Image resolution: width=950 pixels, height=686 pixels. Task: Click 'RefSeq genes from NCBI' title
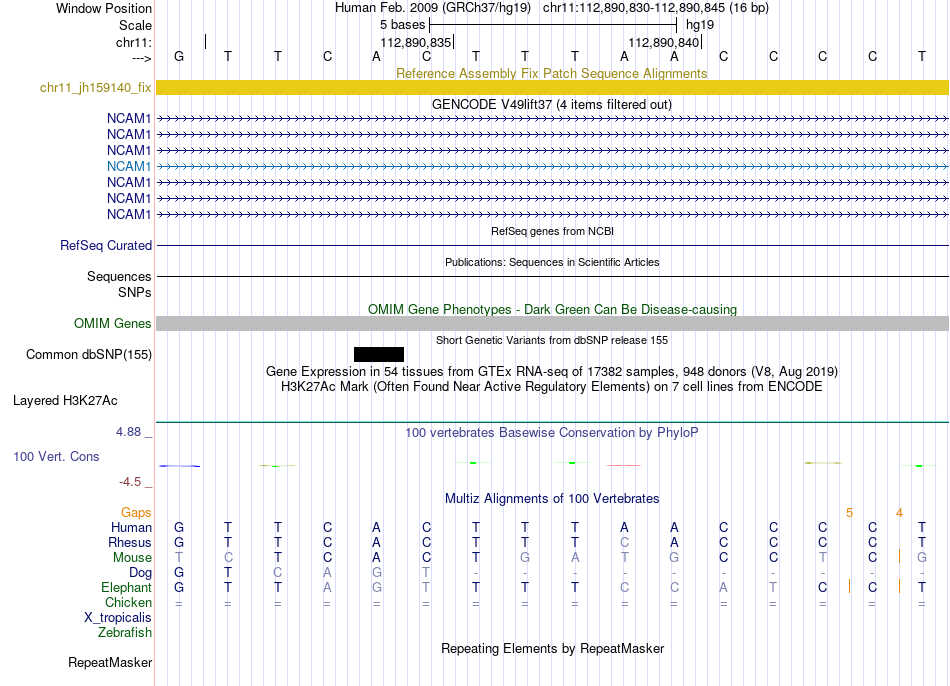click(552, 231)
